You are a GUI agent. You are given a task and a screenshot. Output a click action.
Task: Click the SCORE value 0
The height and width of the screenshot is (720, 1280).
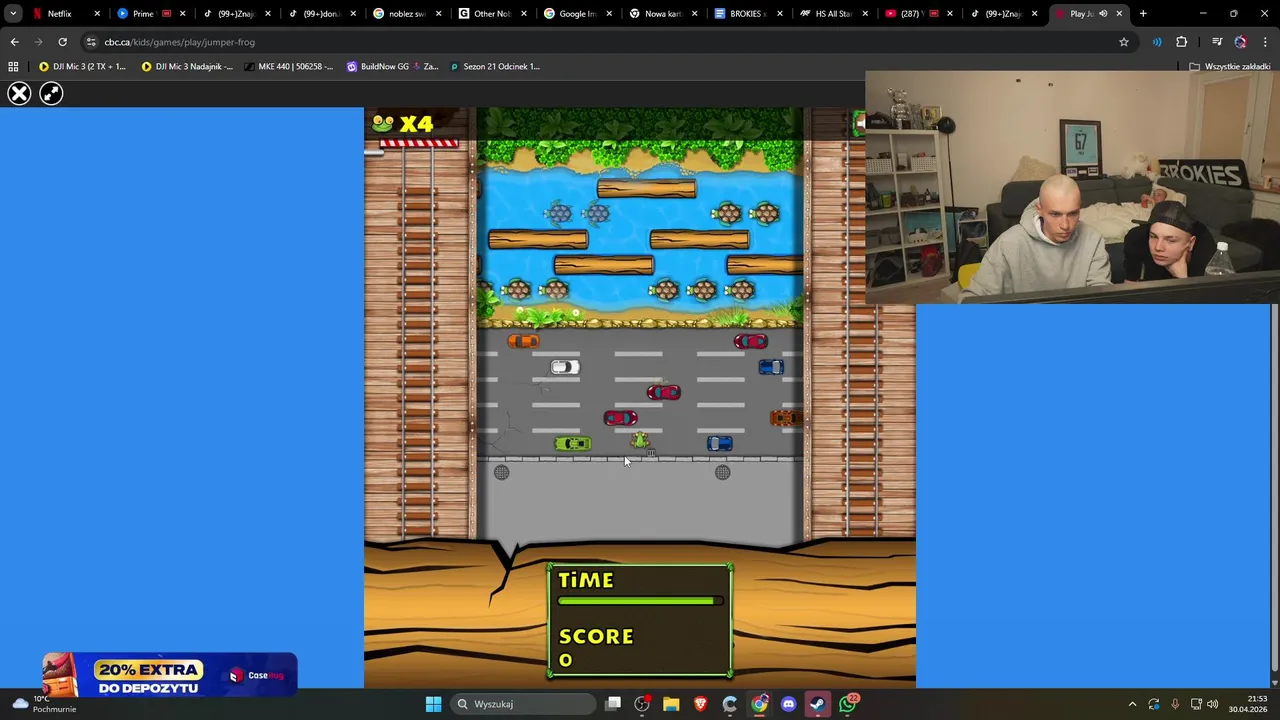(x=566, y=660)
